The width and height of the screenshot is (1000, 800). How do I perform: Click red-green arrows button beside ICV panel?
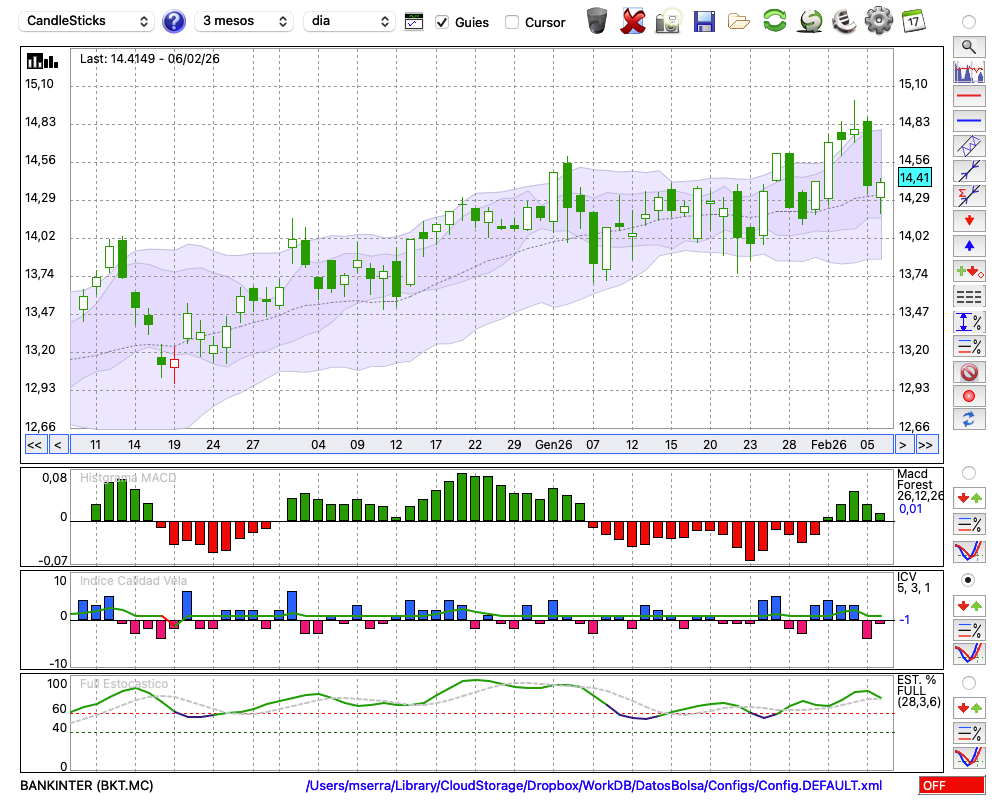click(x=969, y=605)
